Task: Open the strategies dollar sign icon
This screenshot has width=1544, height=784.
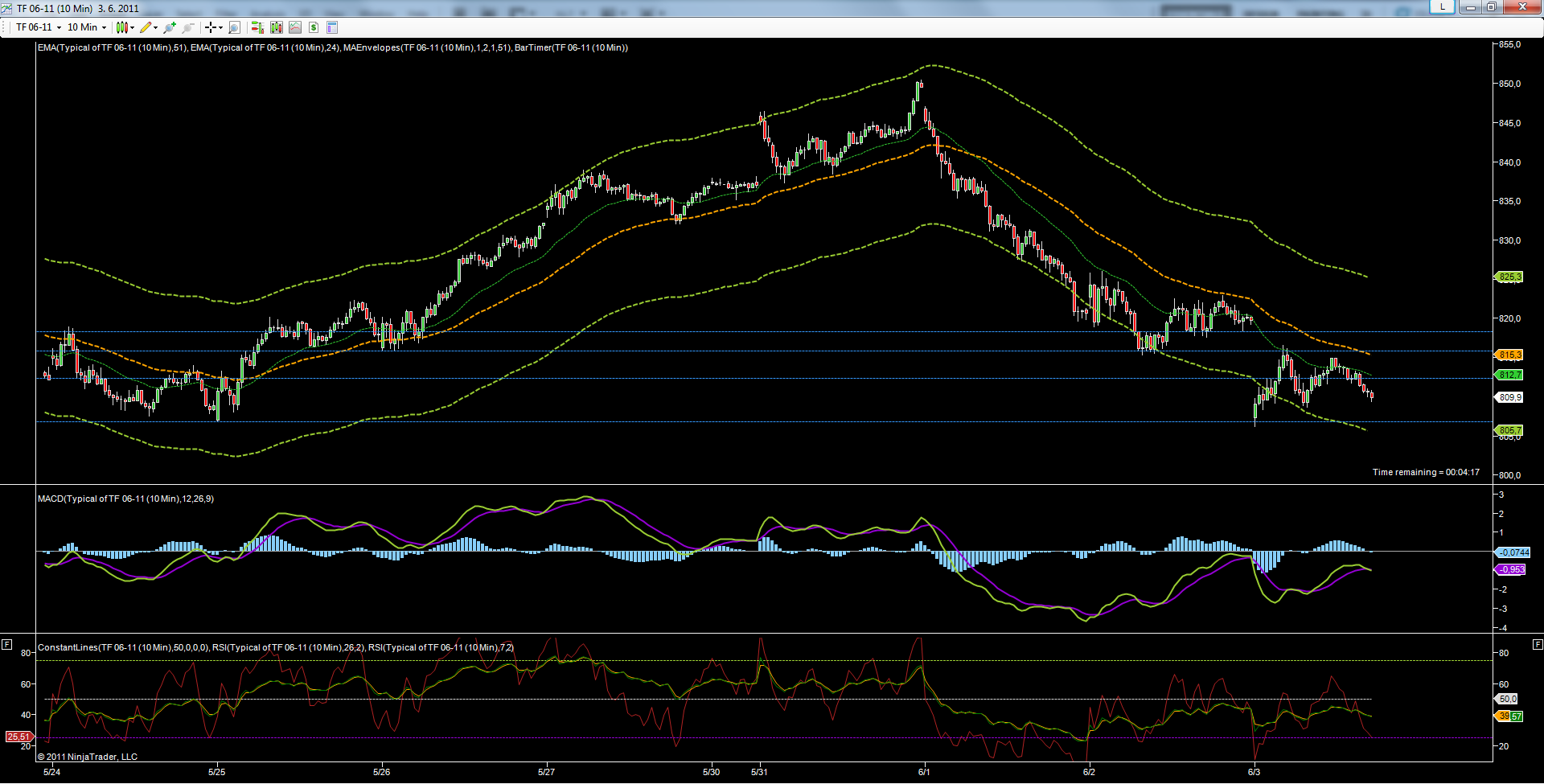Action: coord(314,27)
